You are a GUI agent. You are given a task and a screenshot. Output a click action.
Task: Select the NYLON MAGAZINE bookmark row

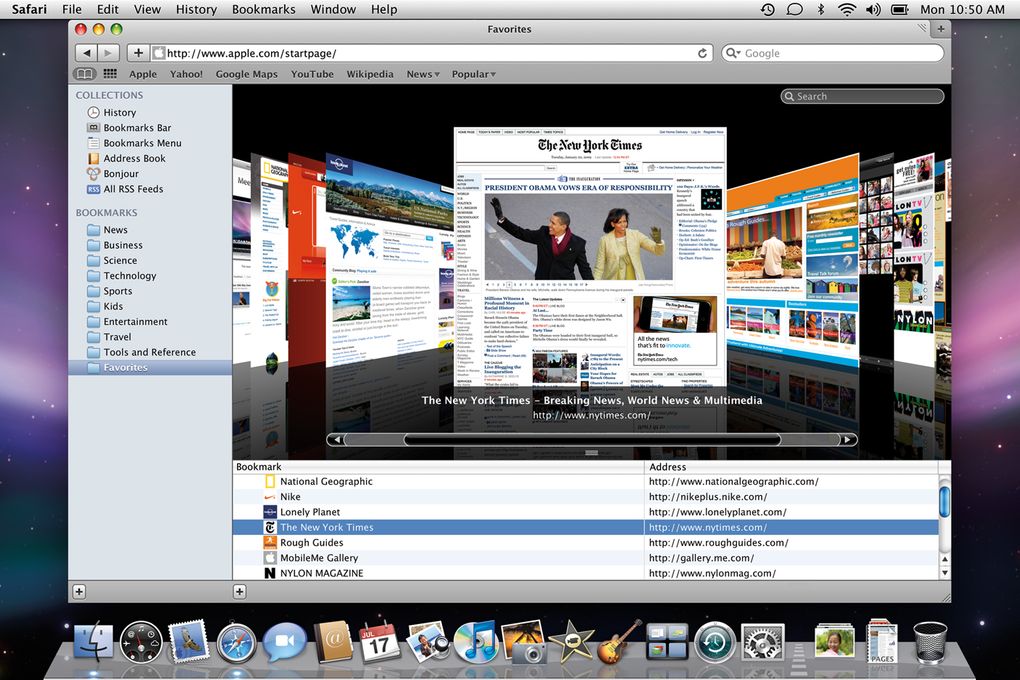[x=585, y=573]
